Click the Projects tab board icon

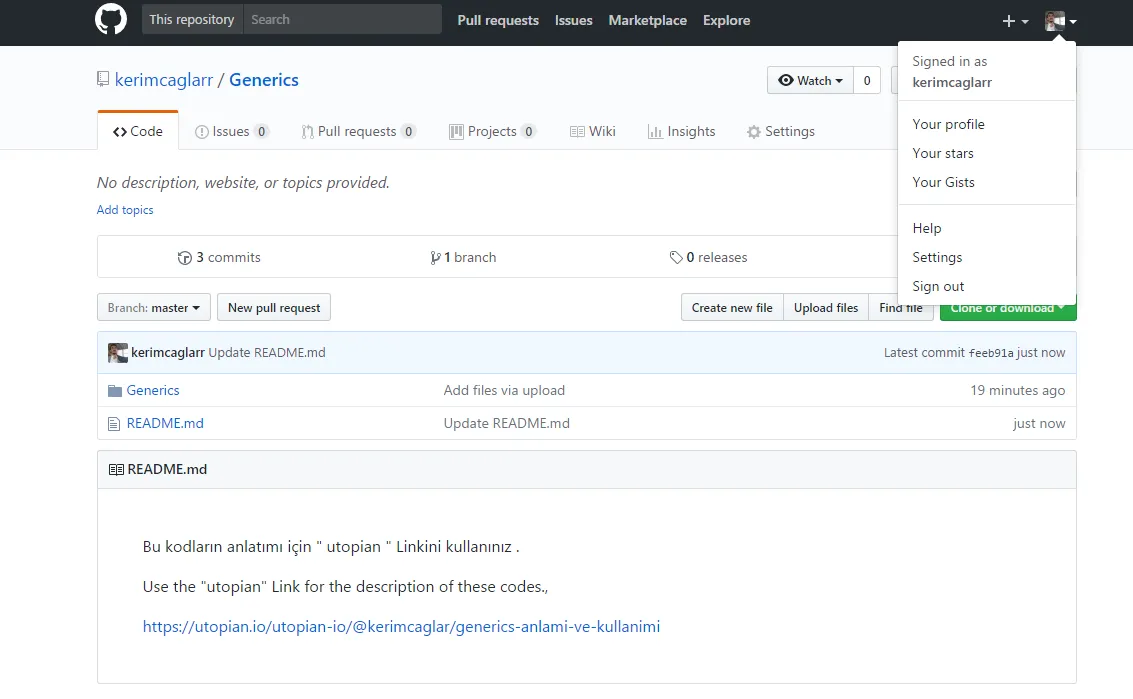(x=456, y=132)
